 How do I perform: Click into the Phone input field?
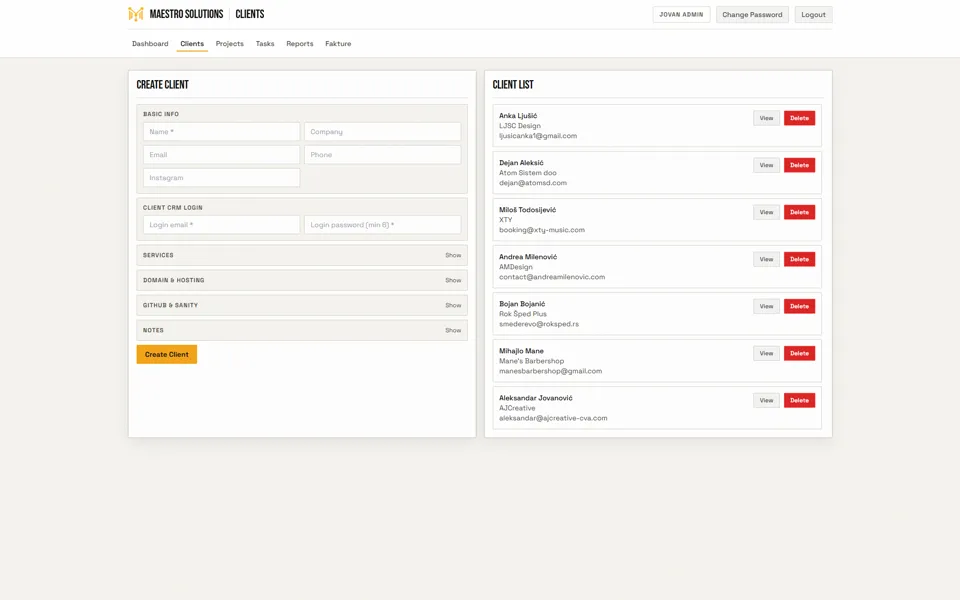[x=383, y=155]
